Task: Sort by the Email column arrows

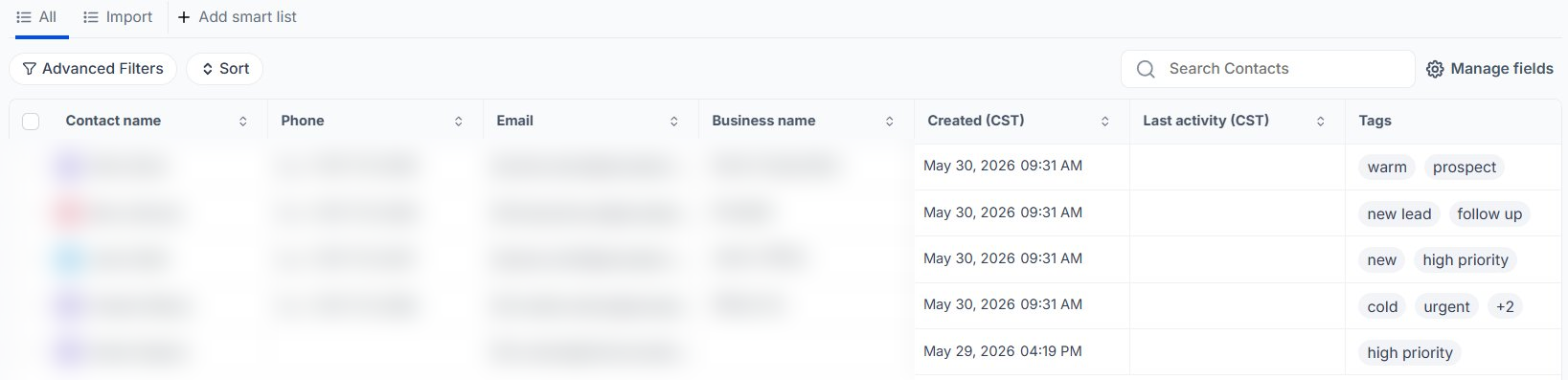Action: pyautogui.click(x=674, y=122)
